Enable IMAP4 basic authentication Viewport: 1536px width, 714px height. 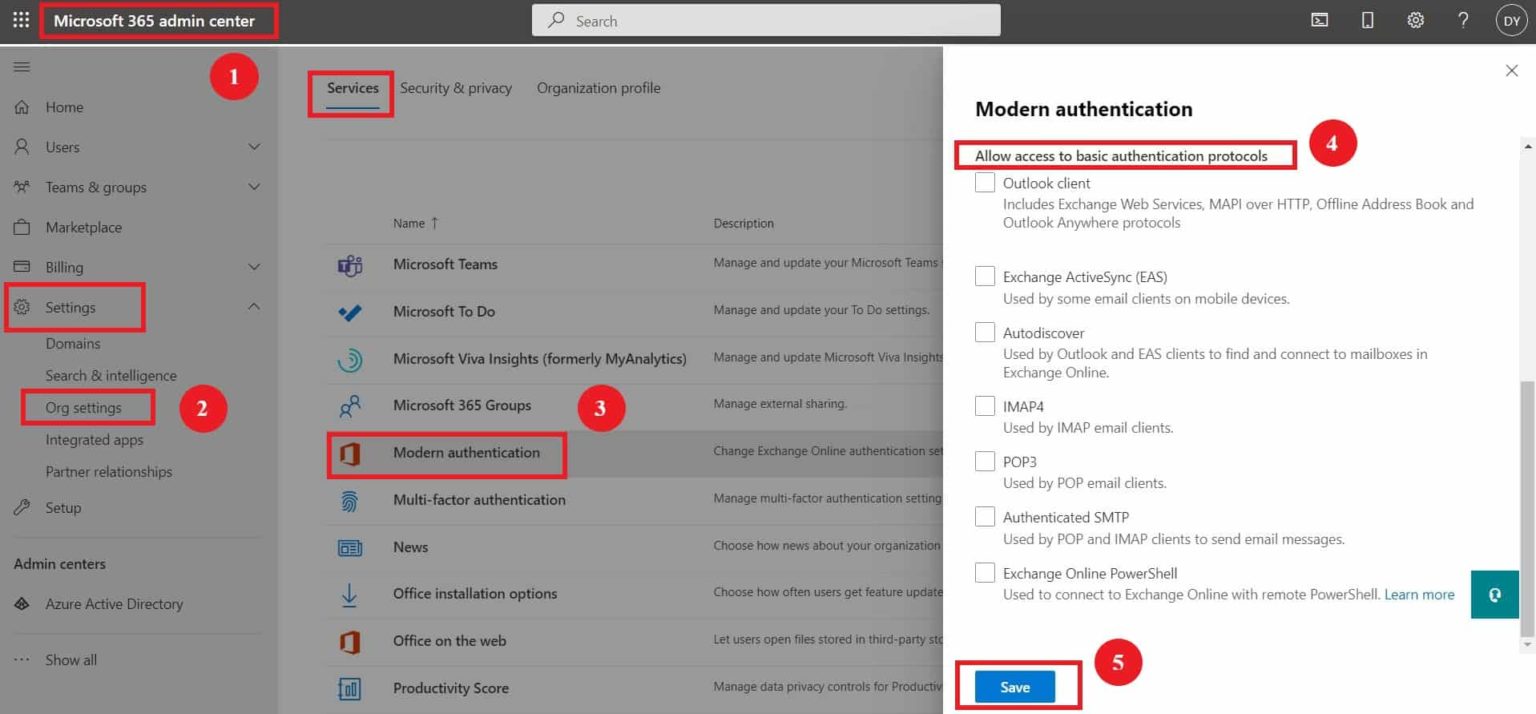click(984, 405)
